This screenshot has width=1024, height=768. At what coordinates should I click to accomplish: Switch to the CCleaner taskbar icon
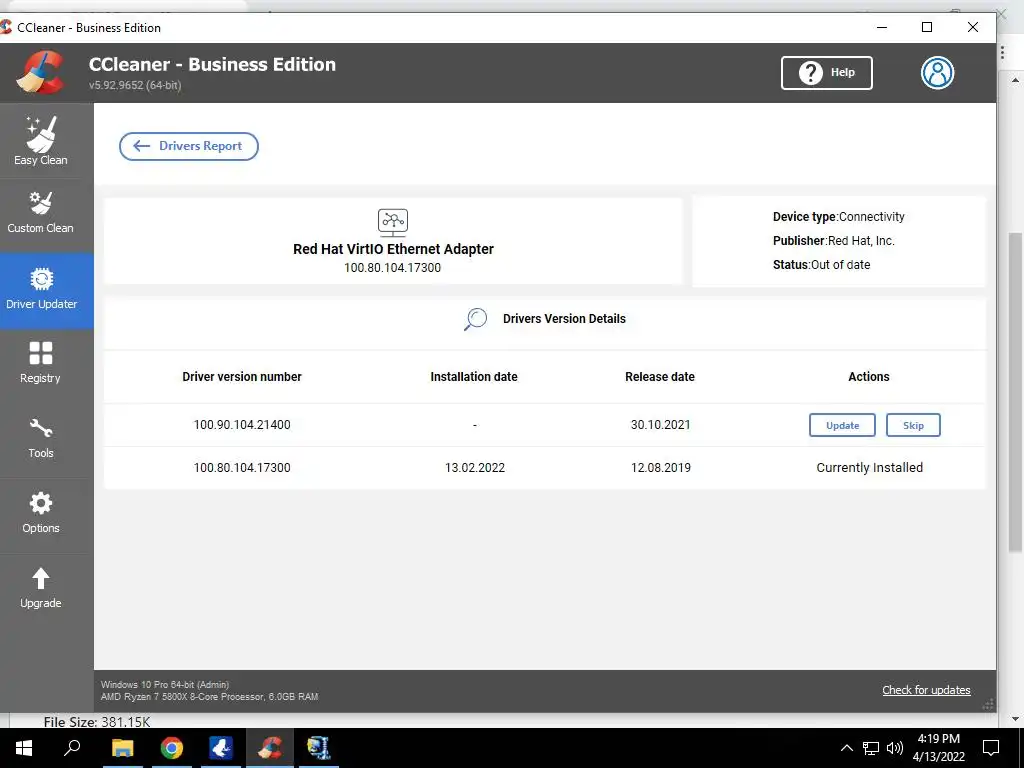[x=270, y=748]
